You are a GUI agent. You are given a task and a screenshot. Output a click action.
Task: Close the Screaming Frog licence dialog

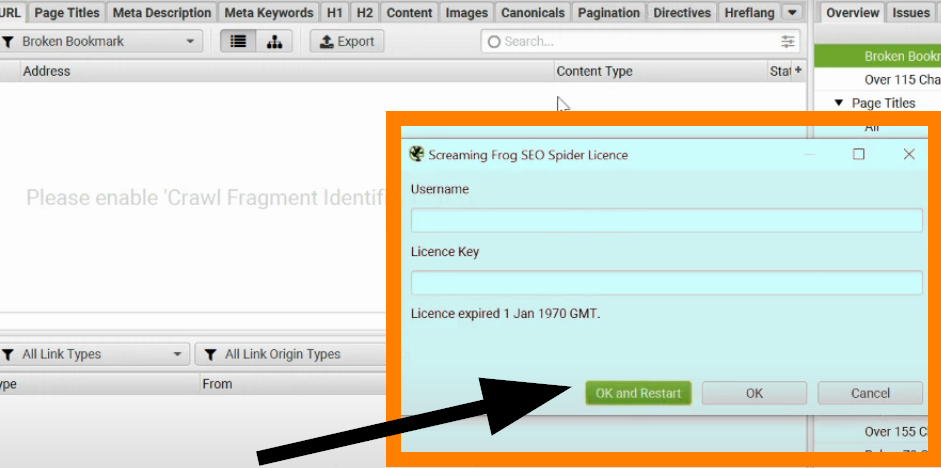(x=909, y=154)
